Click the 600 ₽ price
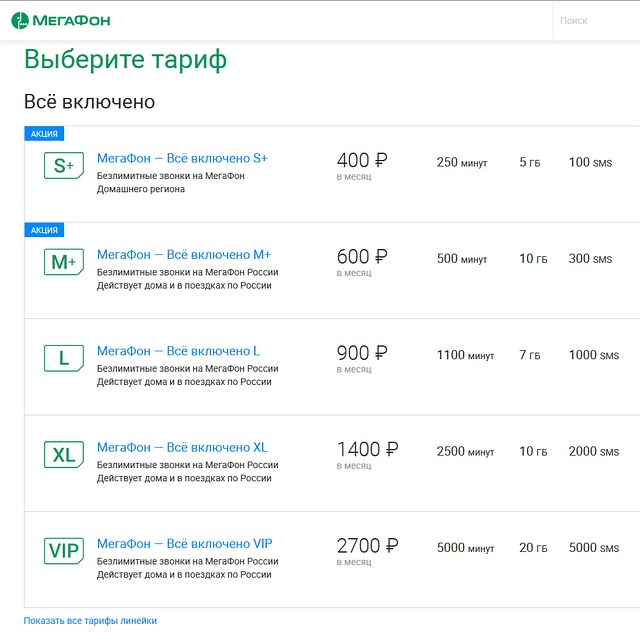 click(x=362, y=256)
